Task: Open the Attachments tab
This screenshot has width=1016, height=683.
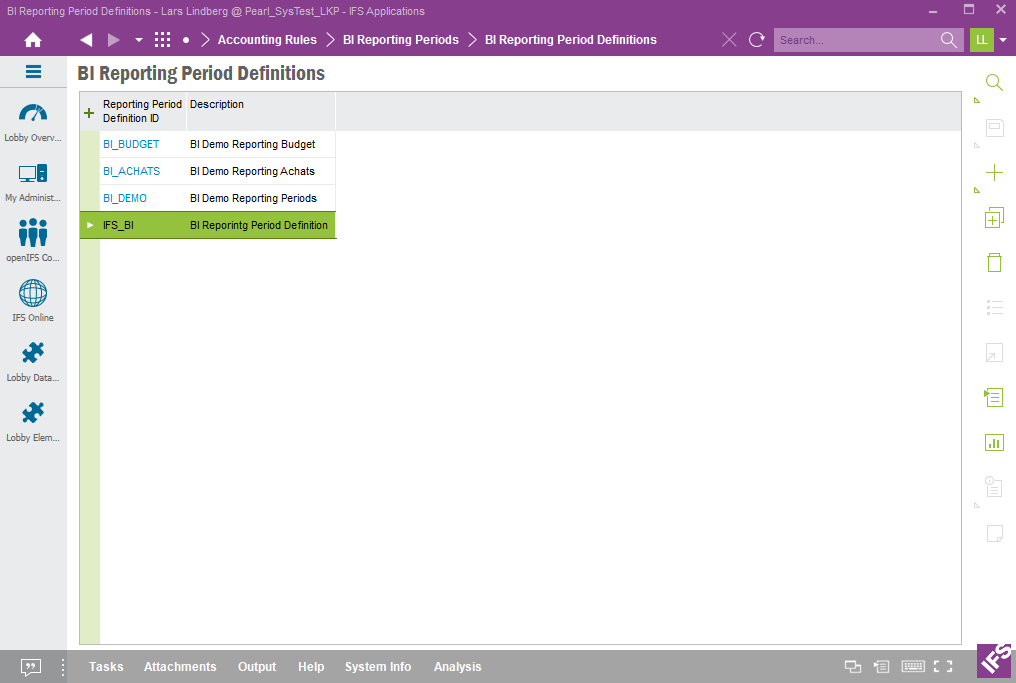Action: 180,667
